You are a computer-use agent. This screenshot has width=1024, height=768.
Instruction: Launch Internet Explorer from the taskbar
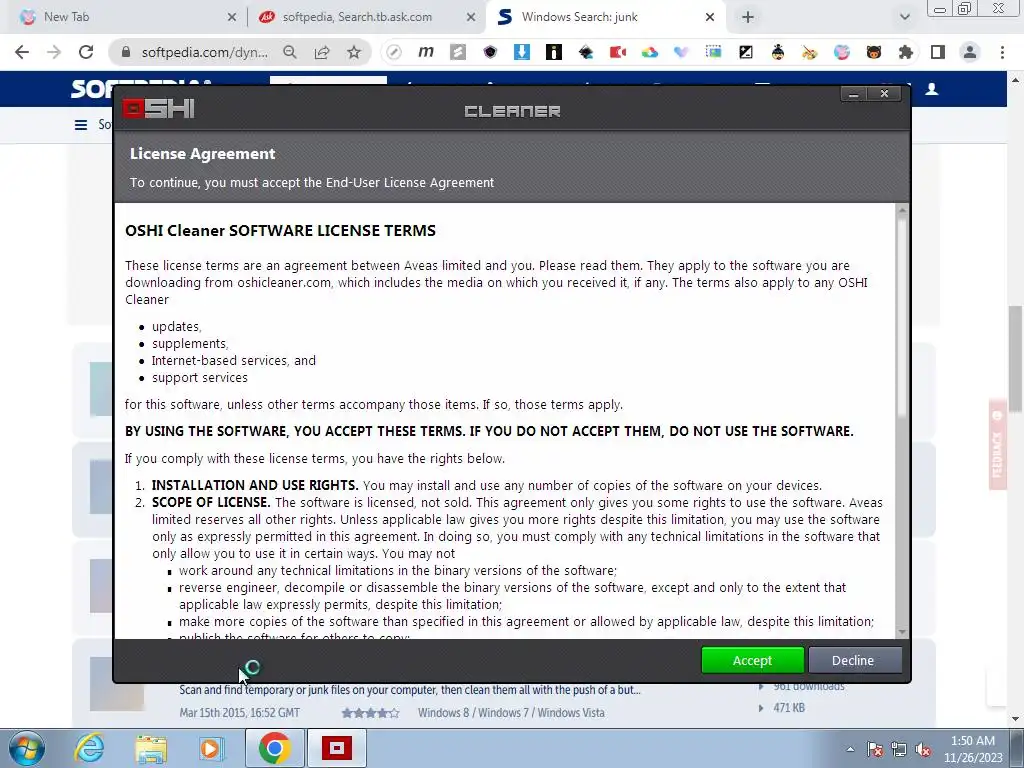89,748
